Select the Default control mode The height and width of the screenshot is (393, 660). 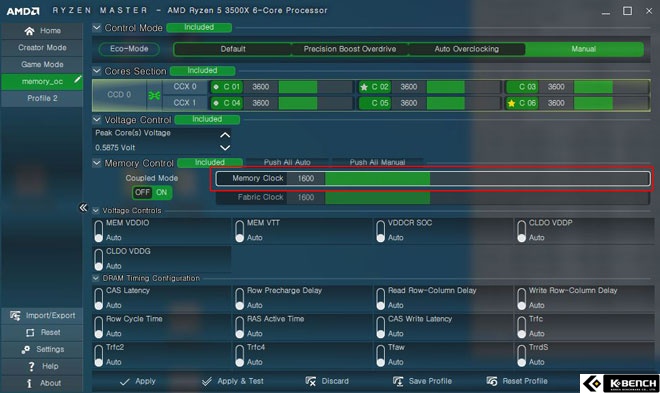[x=233, y=49]
